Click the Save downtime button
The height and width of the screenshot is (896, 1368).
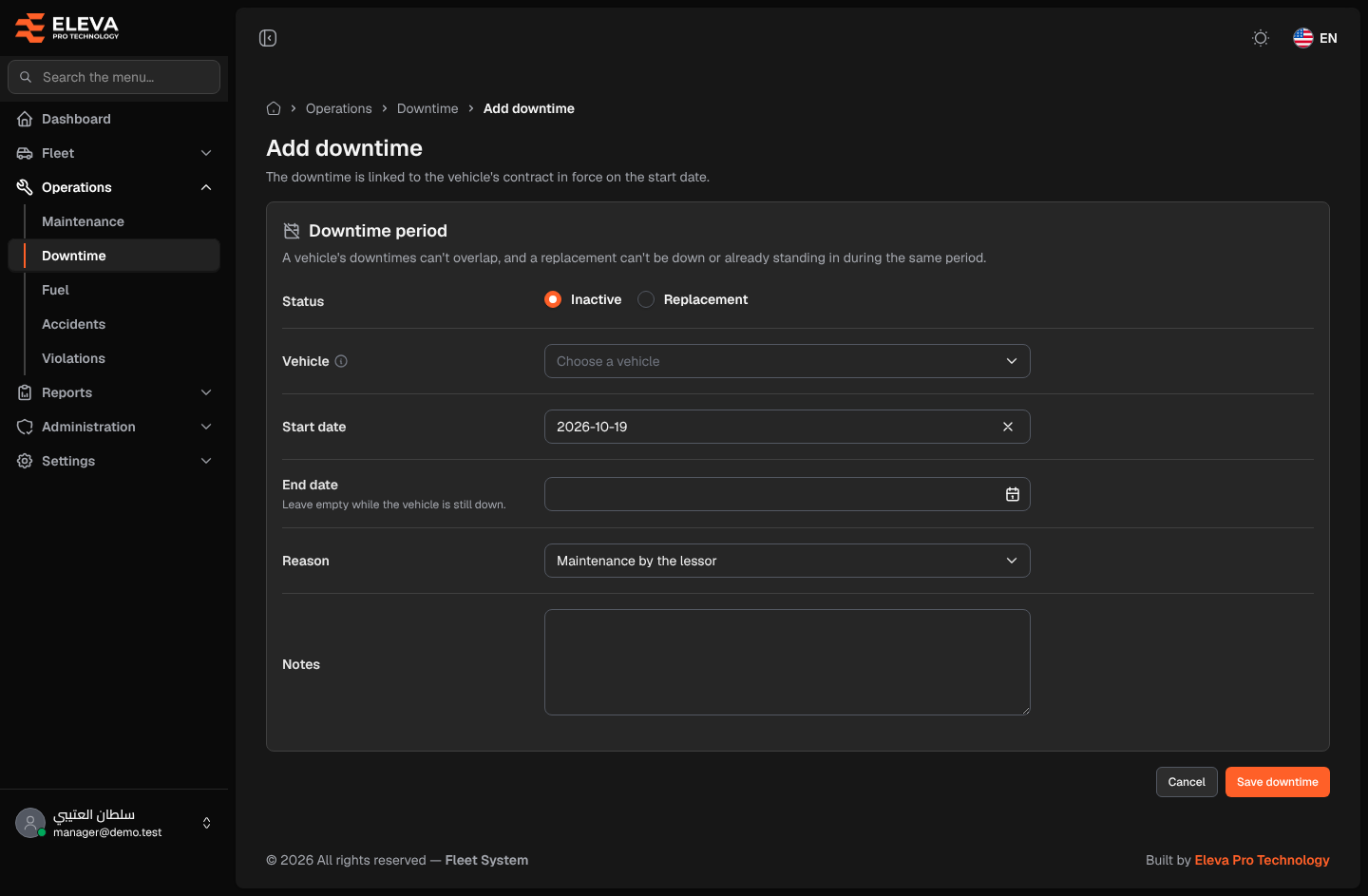pos(1277,782)
